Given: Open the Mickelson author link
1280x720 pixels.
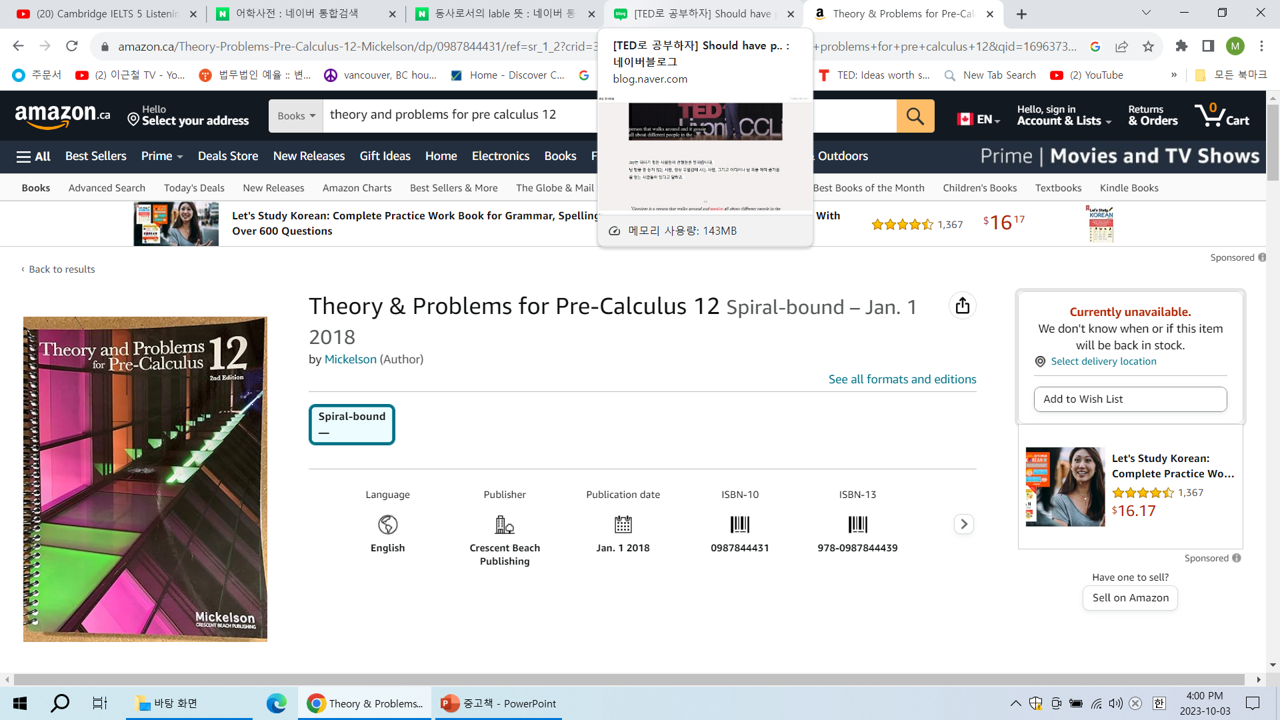Looking at the screenshot, I should point(350,359).
